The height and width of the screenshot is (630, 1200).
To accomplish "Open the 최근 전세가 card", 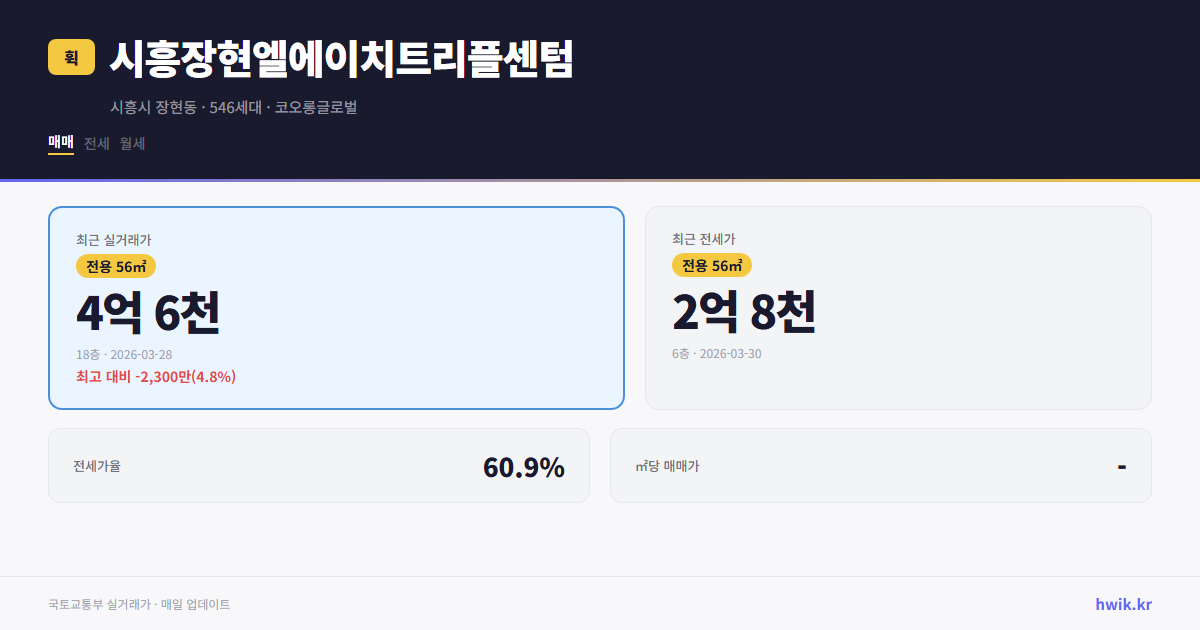I will coord(898,307).
